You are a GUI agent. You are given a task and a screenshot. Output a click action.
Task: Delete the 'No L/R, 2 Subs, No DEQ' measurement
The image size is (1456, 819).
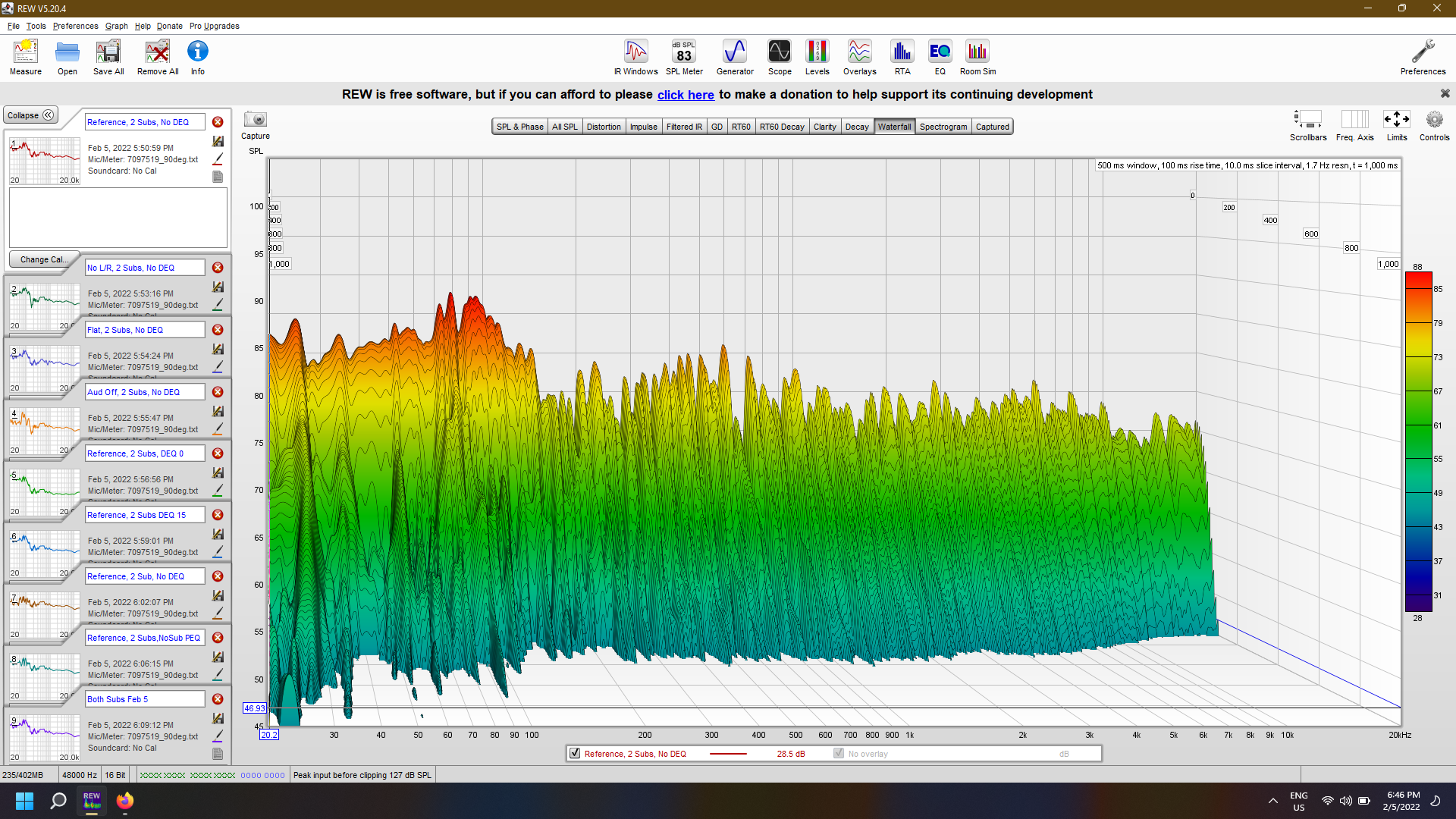(218, 268)
